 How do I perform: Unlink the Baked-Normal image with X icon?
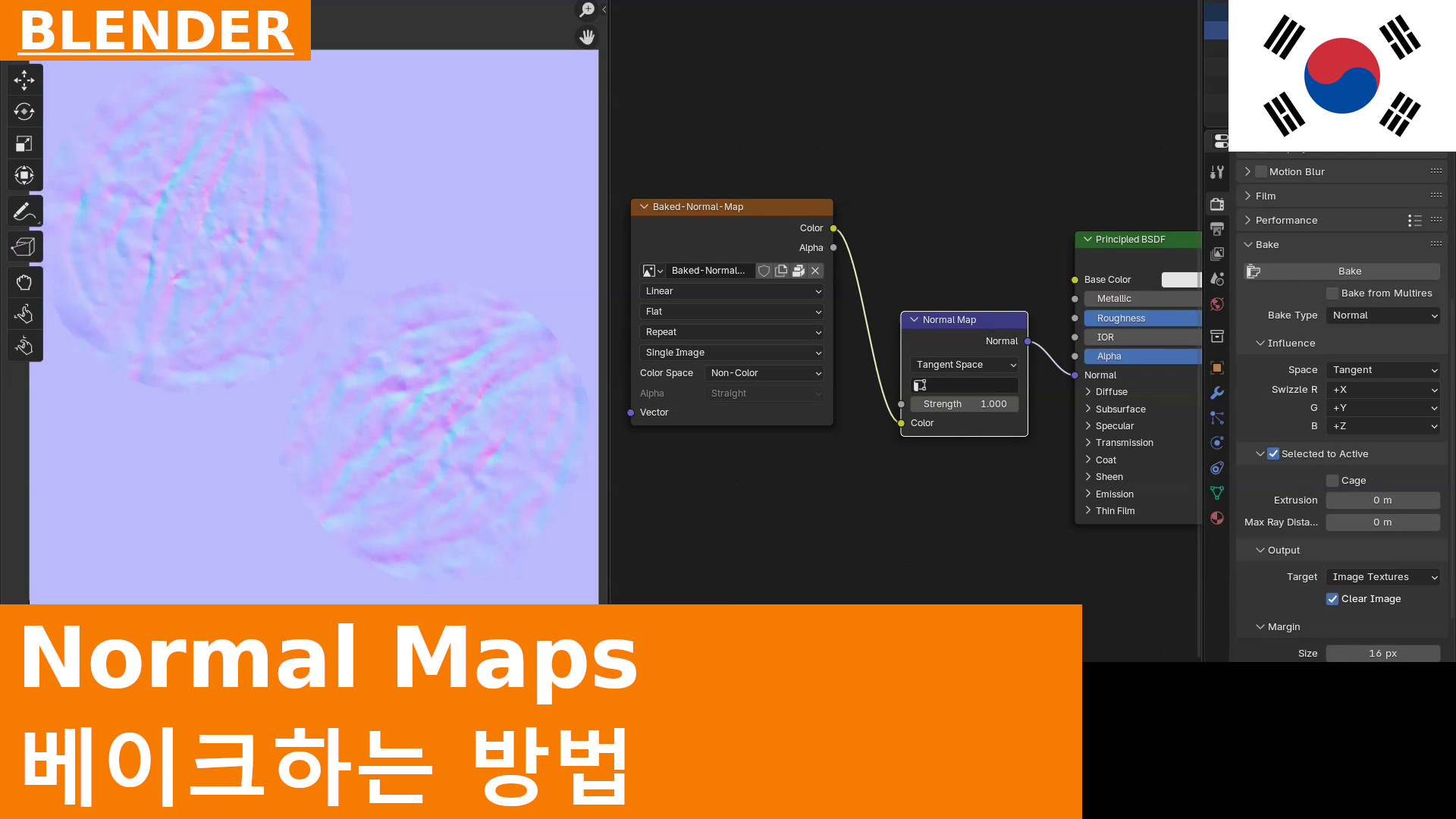click(815, 271)
